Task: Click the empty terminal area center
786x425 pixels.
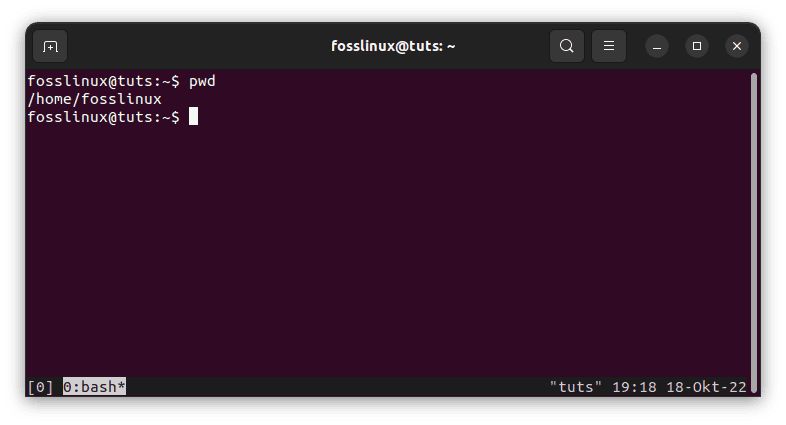Action: 390,250
